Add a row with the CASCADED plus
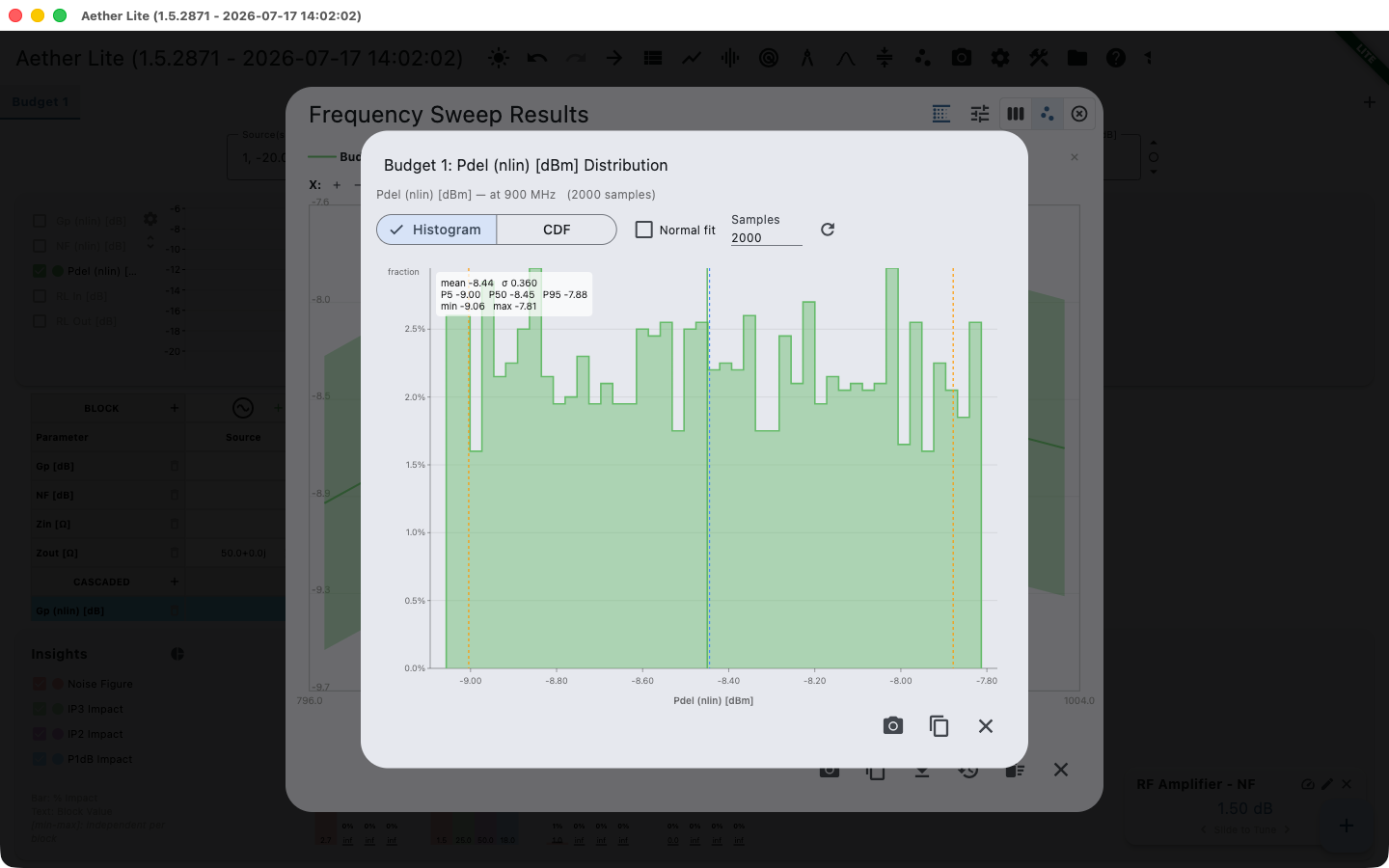The height and width of the screenshot is (868, 1389). click(x=175, y=582)
